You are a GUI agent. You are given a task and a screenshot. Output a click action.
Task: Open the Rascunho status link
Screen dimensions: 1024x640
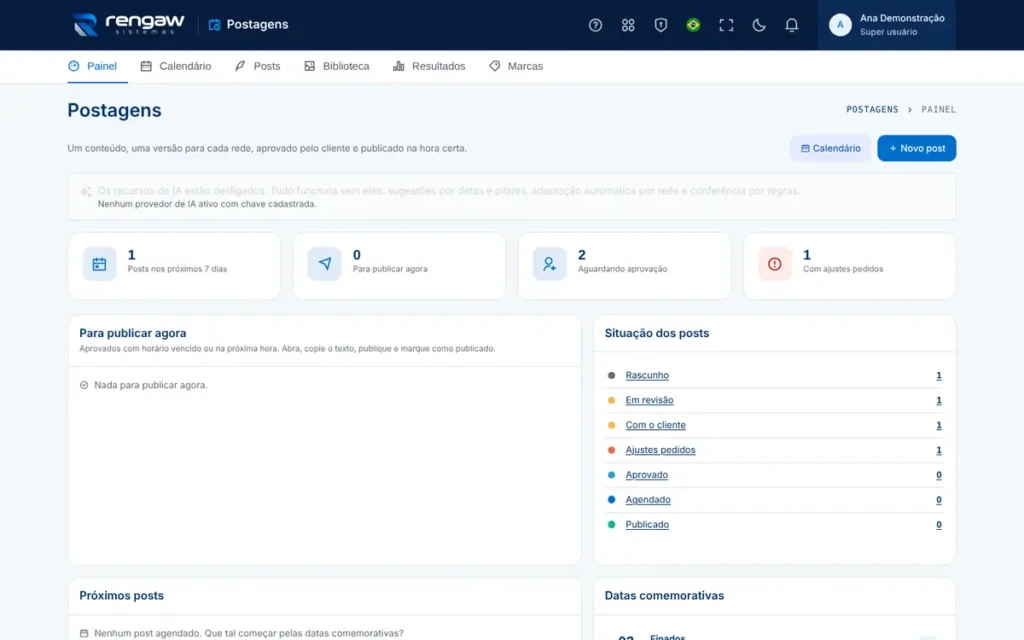coord(647,376)
